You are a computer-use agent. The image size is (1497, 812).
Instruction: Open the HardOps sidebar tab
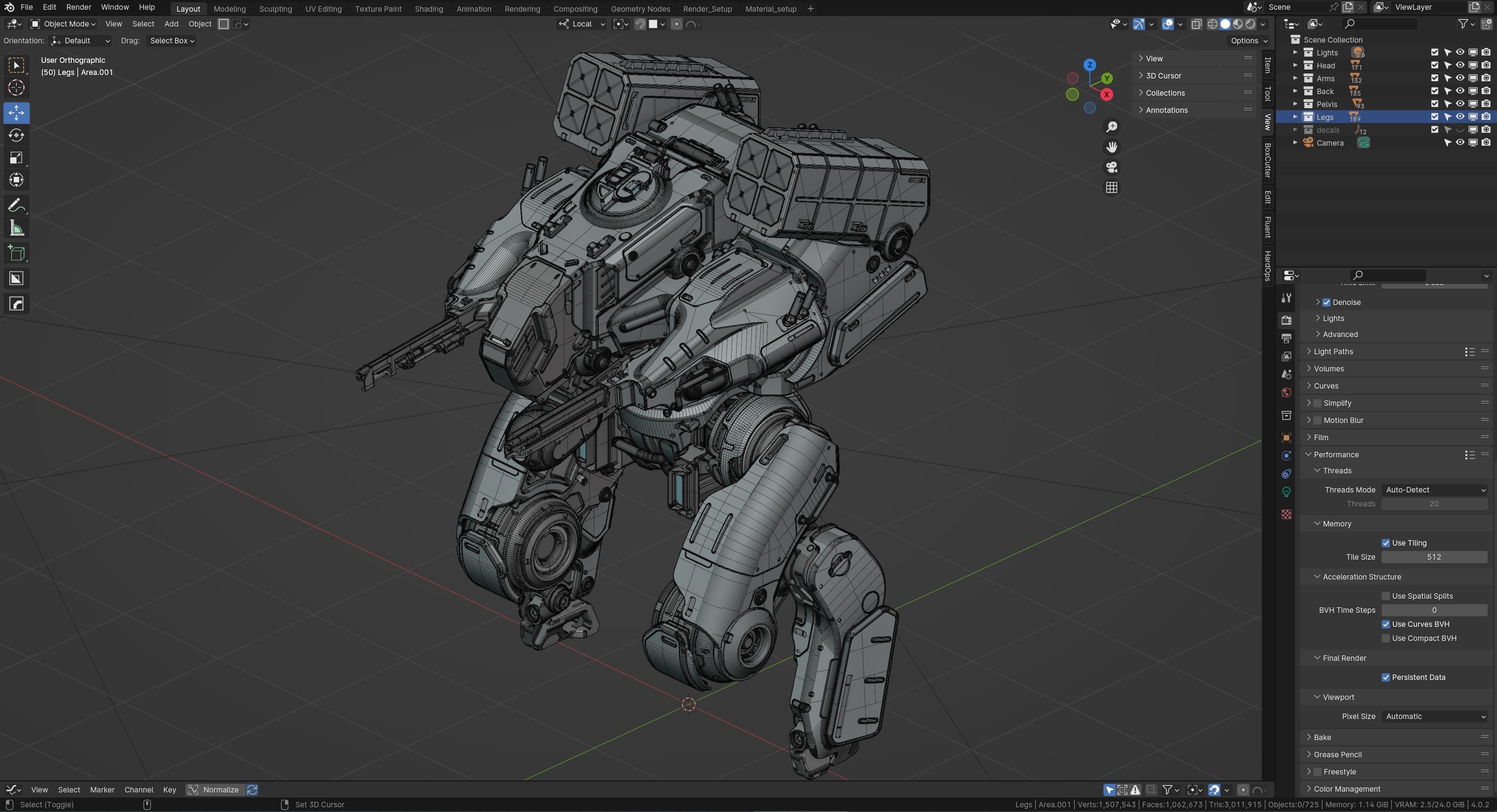(1268, 266)
